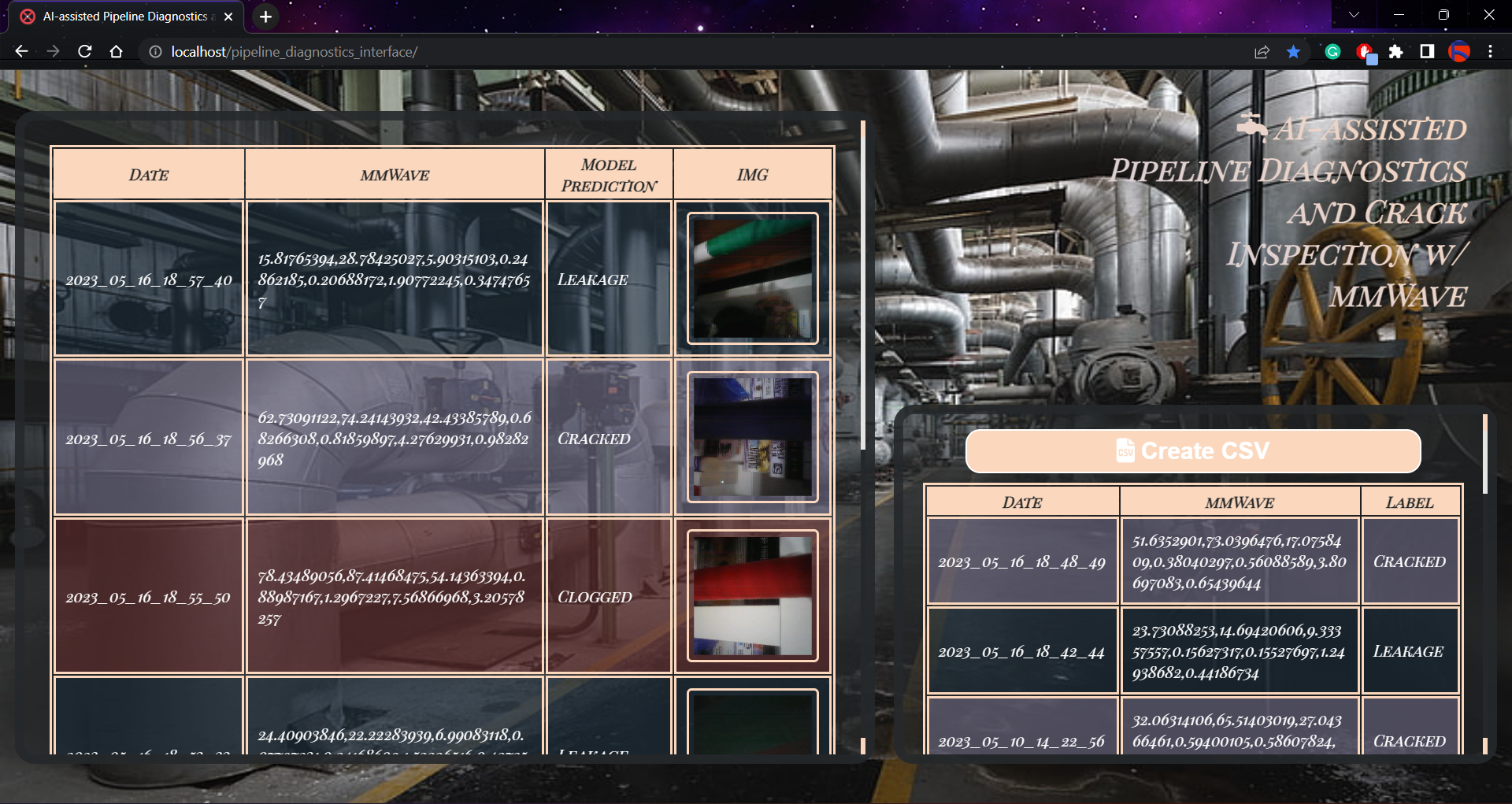This screenshot has width=1512, height=804.
Task: Click the home button to toggle homepage
Action: [117, 52]
